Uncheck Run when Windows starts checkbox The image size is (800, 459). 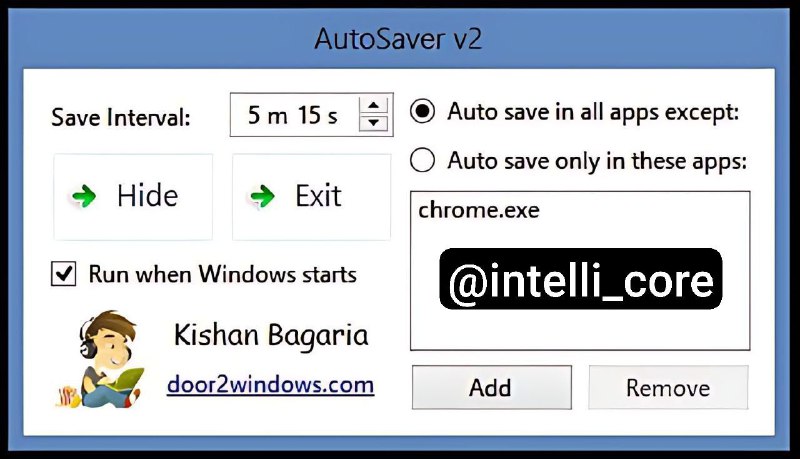(x=64, y=273)
